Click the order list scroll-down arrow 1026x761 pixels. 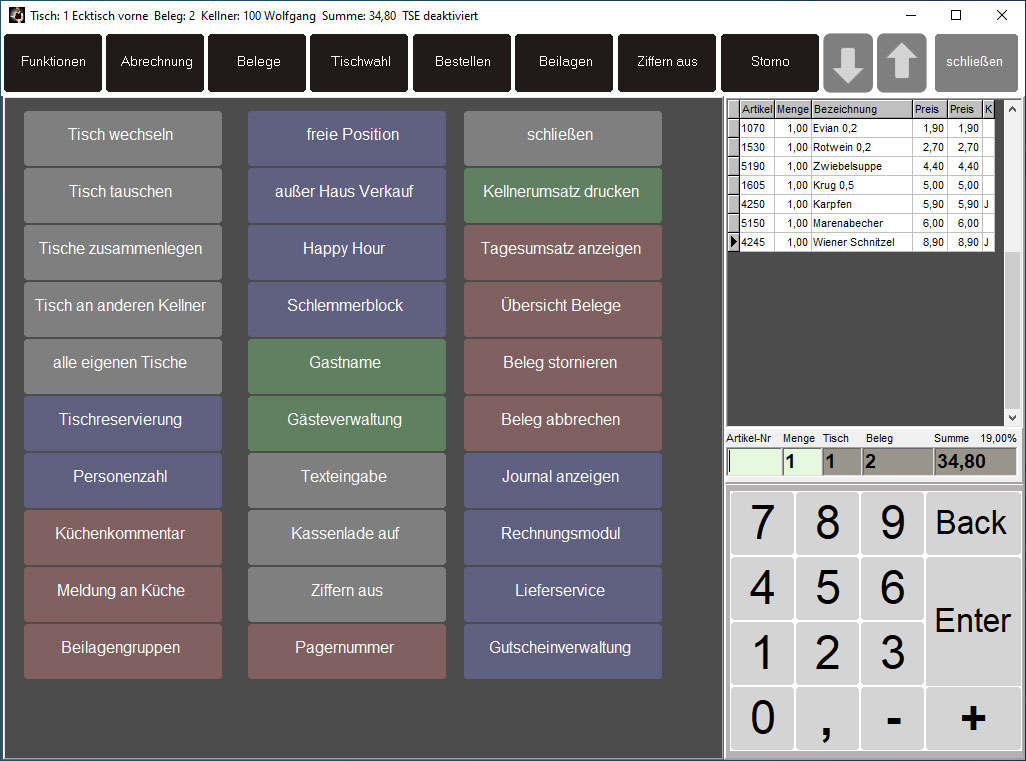(x=1012, y=417)
